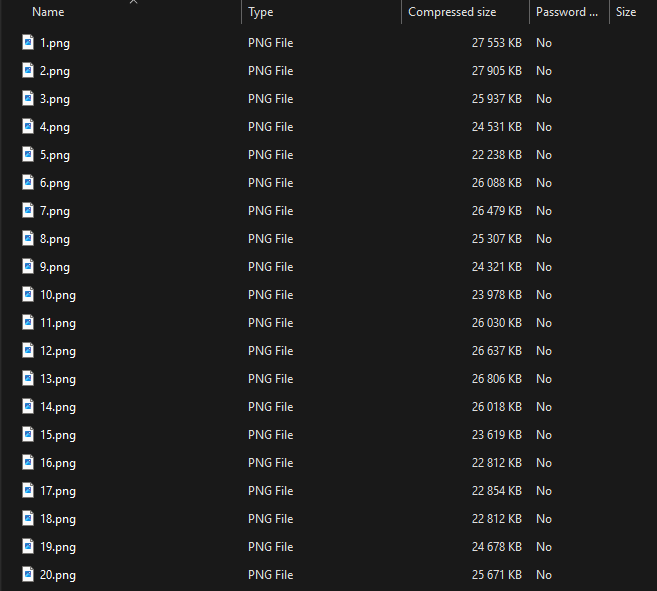Select the 1.png file icon
Screen dimensions: 657x591
tap(28, 42)
